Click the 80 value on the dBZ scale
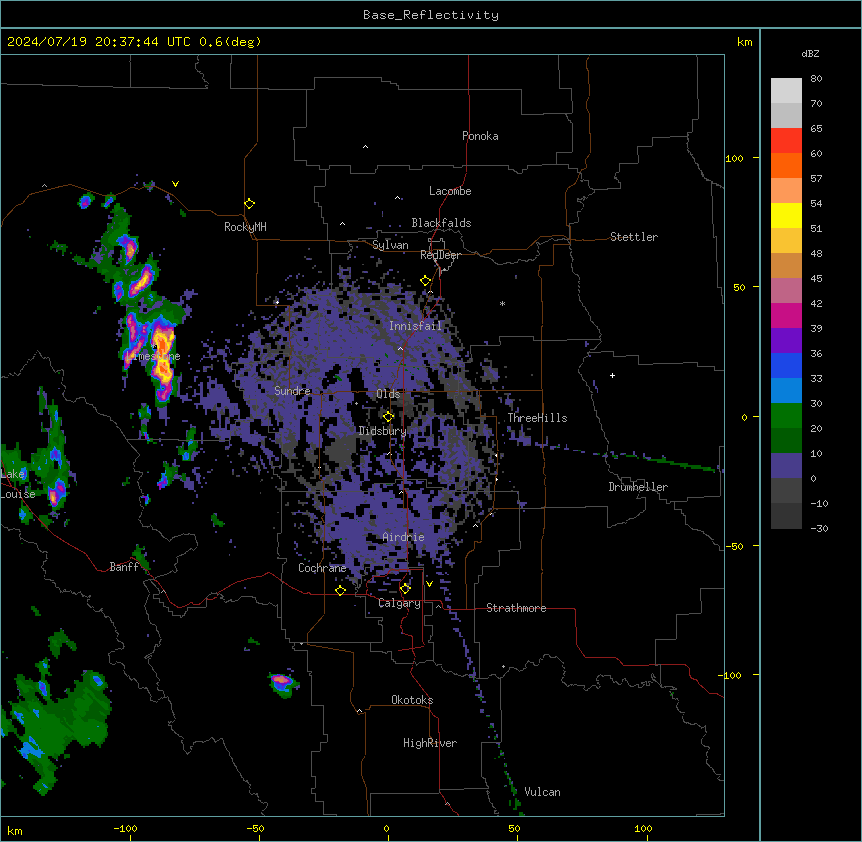Viewport: 862px width, 842px height. [816, 79]
